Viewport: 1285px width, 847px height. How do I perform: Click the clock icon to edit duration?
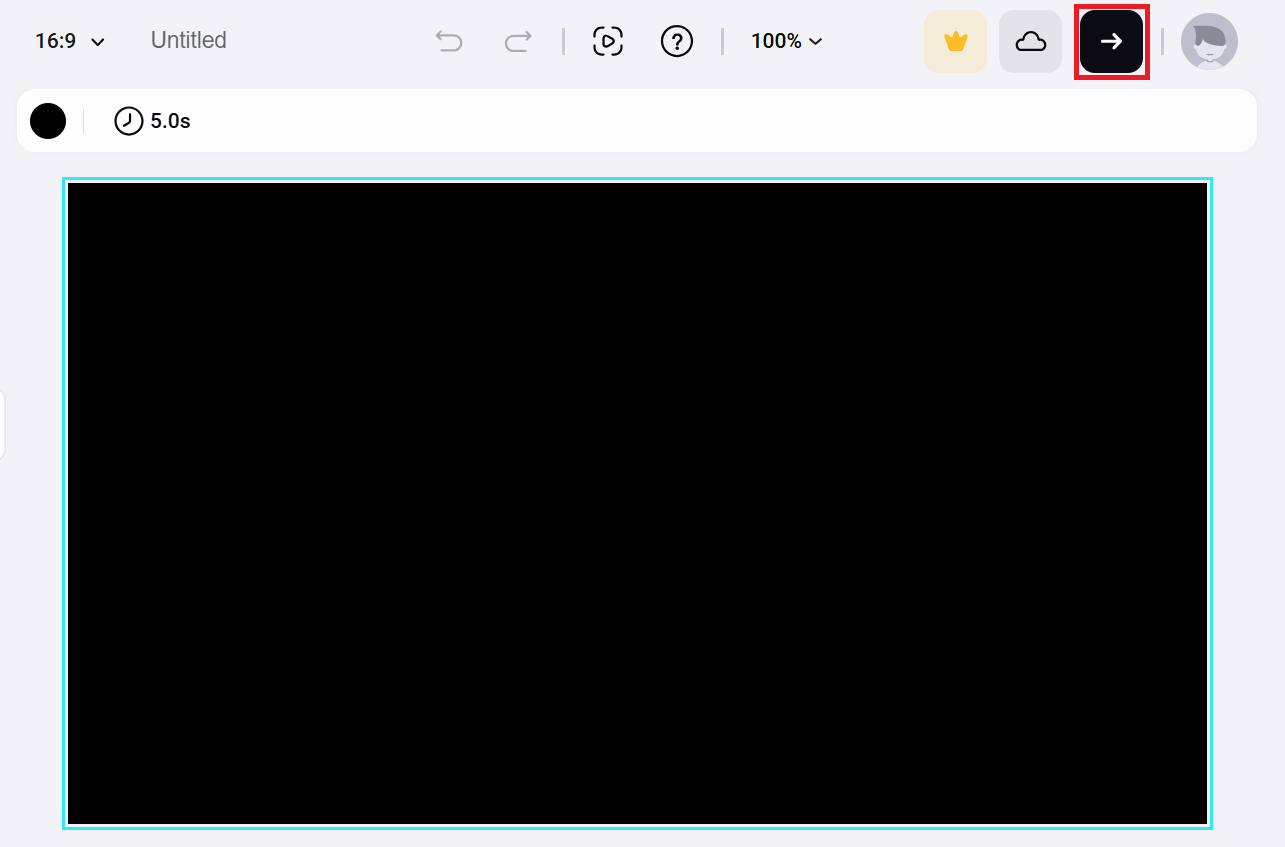tap(128, 121)
